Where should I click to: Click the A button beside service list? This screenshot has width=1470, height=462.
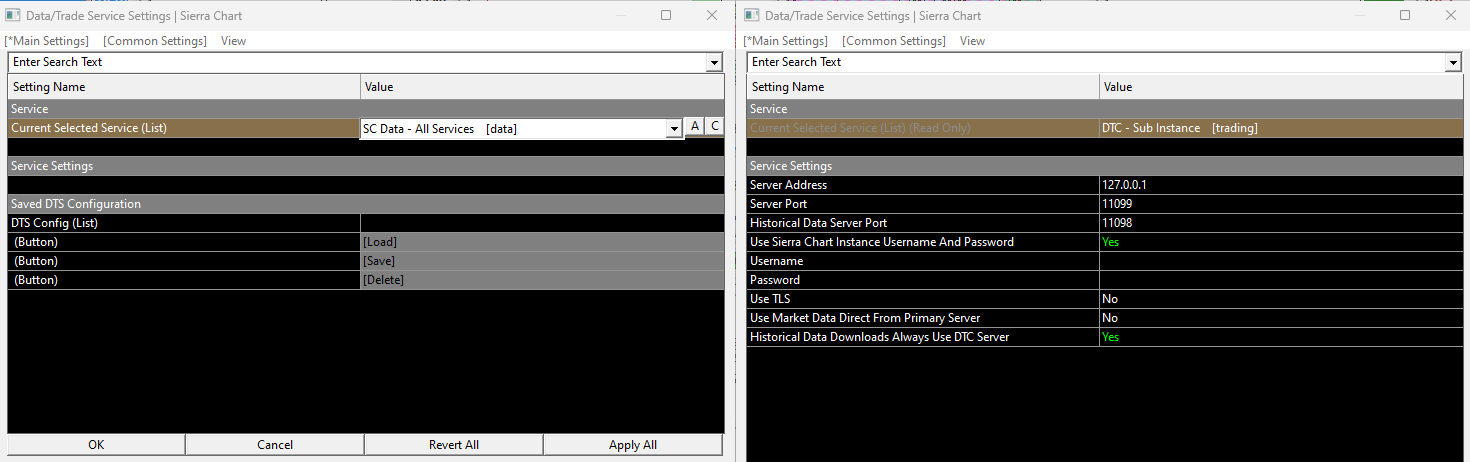(695, 126)
